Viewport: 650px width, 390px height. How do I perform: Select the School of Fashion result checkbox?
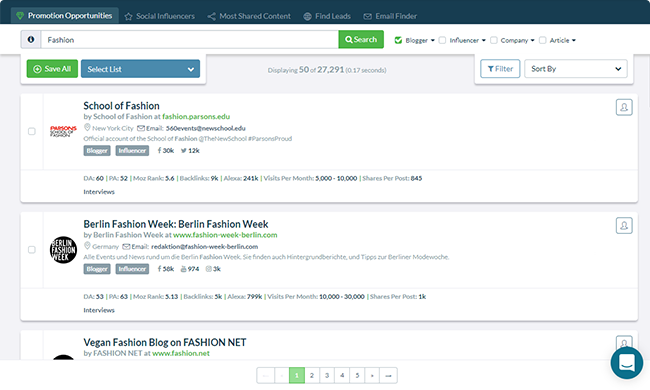pos(32,131)
